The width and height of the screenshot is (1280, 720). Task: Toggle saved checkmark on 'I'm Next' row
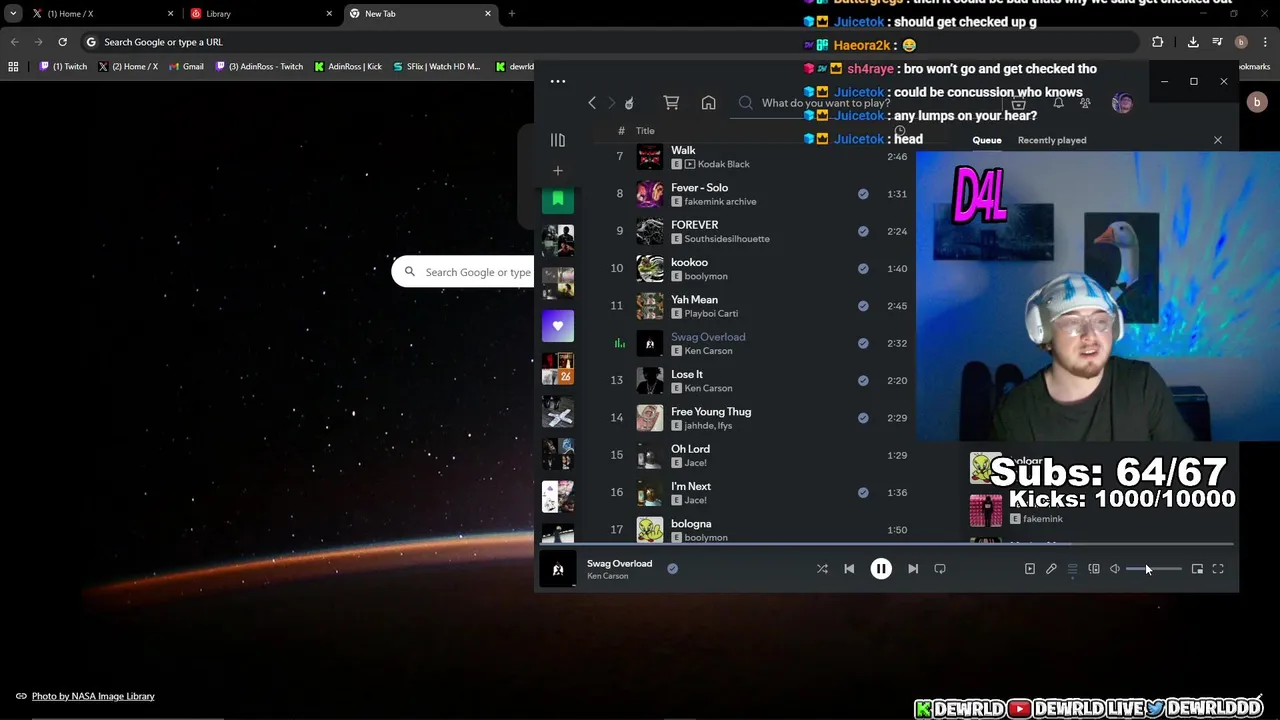point(863,492)
